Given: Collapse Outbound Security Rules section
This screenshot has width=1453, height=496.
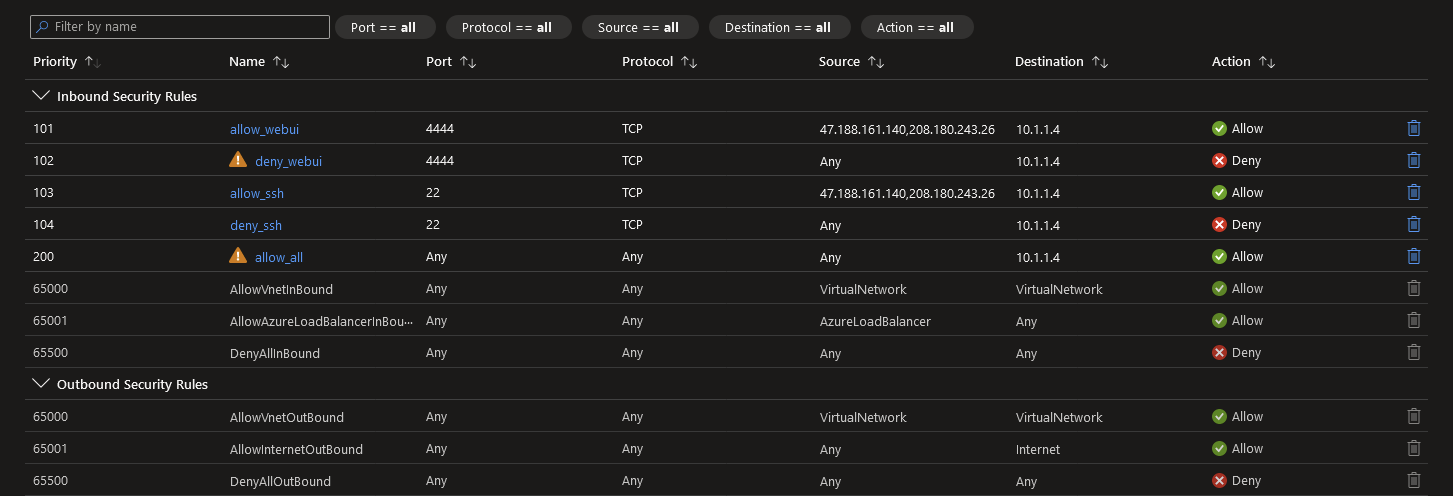Looking at the screenshot, I should (41, 384).
